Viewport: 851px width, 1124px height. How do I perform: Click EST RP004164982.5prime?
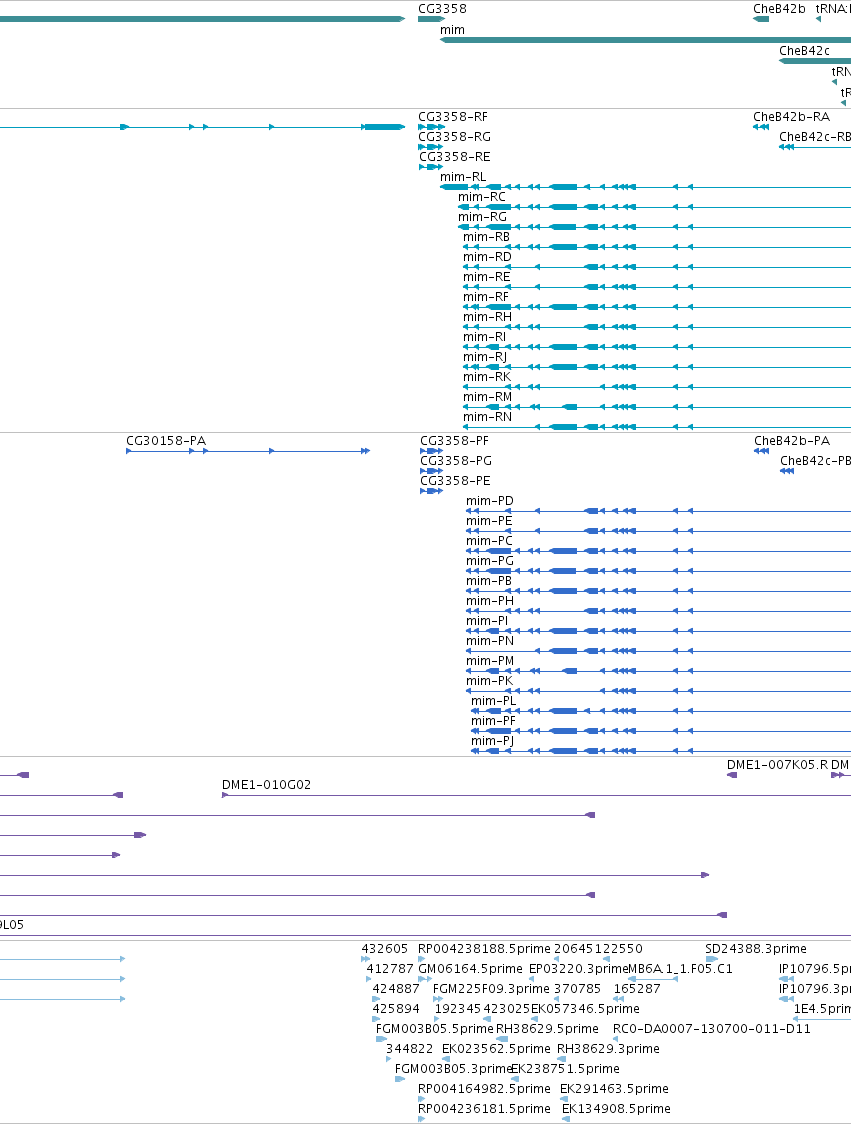coord(485,1089)
